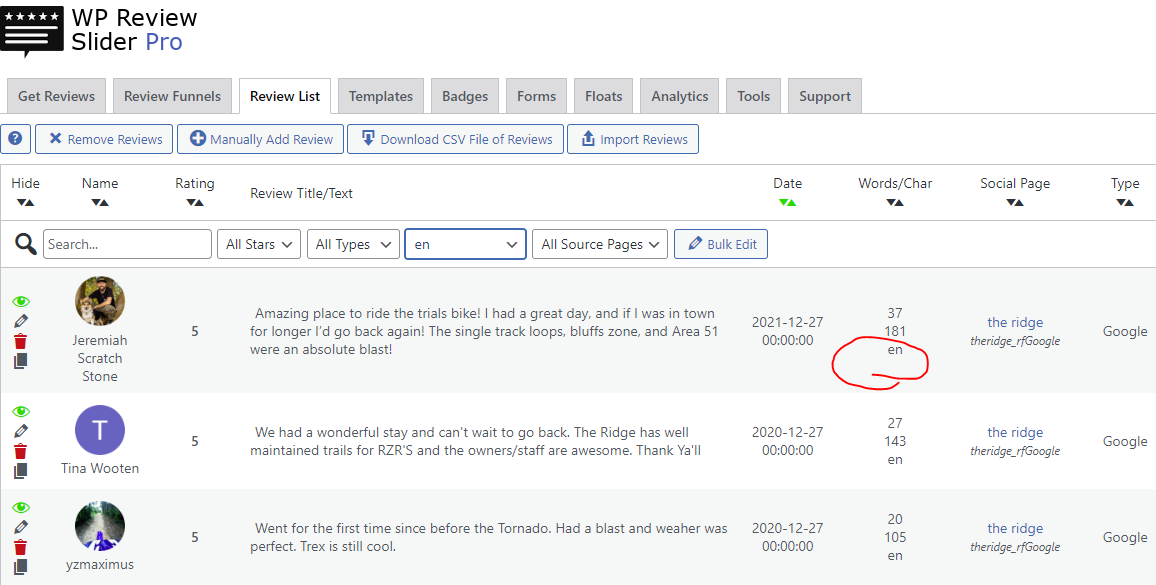Open the ridge link in yzmaximus row
This screenshot has height=585, width=1156.
pos(1015,528)
